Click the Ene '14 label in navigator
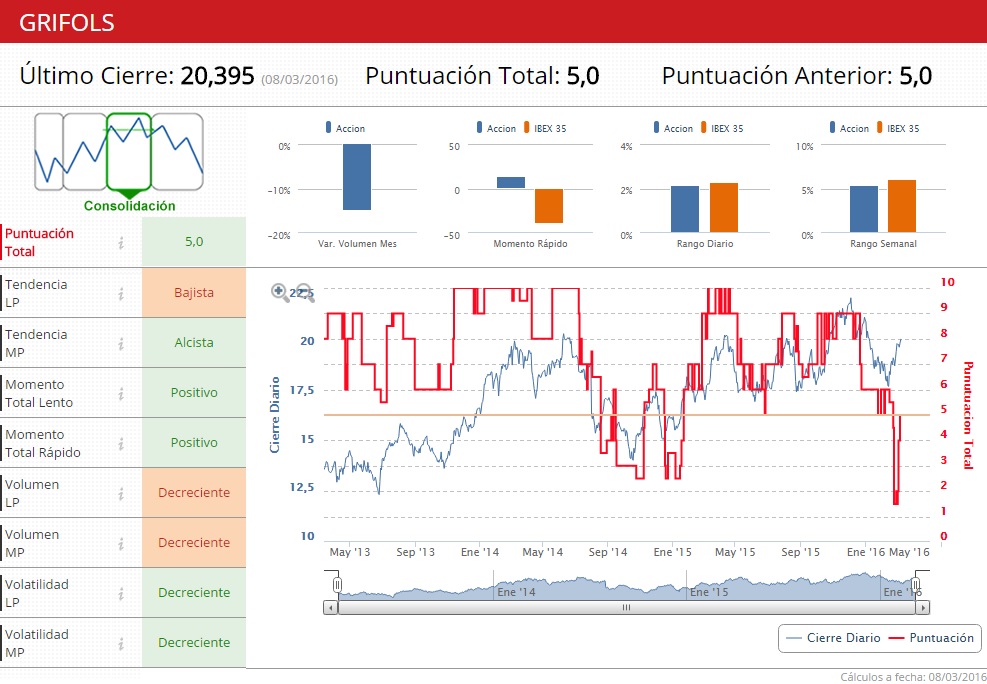 click(517, 592)
